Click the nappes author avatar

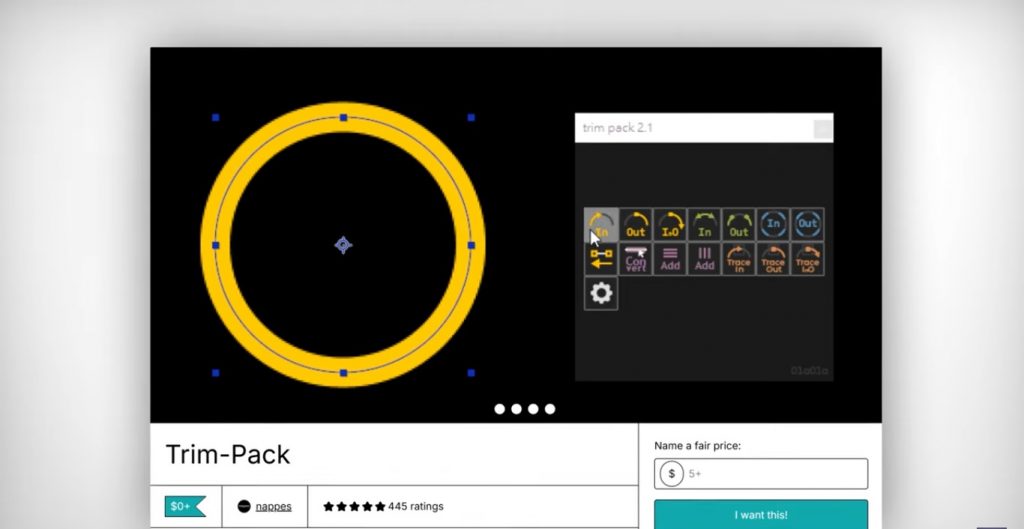pos(244,506)
